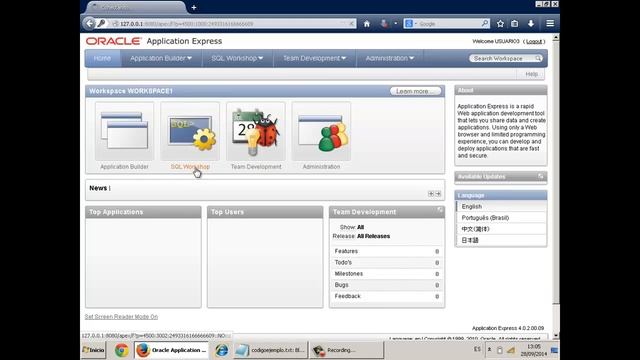Click the taskbar clock
The image size is (640, 360).
[x=533, y=350]
